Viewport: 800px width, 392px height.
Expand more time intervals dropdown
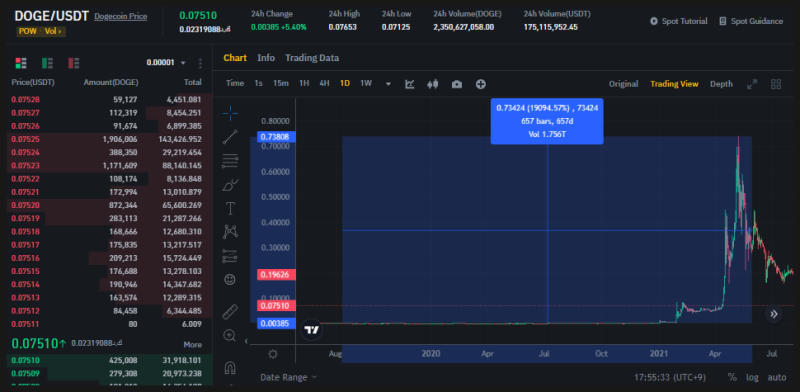(x=388, y=84)
